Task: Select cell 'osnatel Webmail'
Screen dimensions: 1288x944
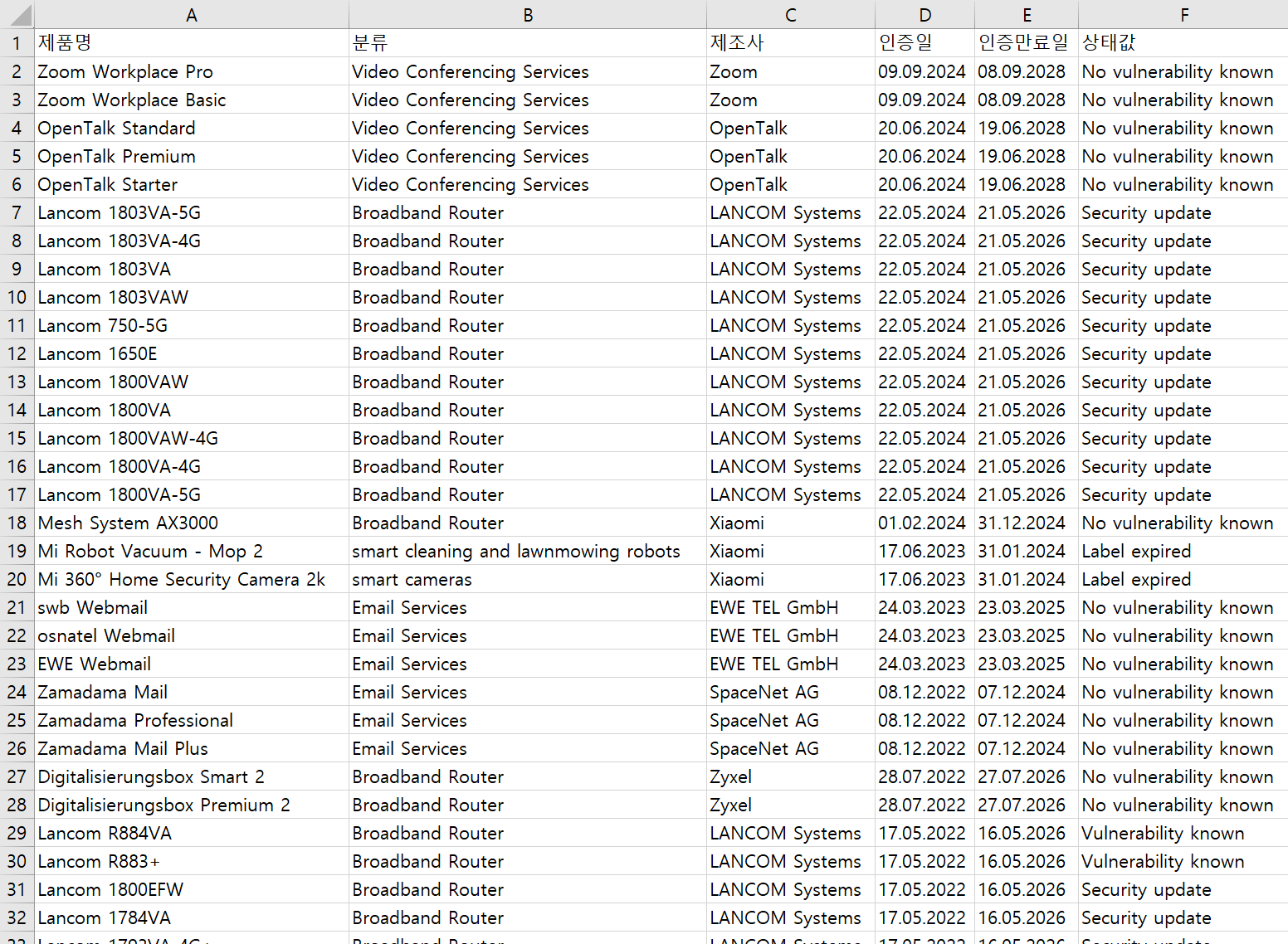Action: click(192, 635)
